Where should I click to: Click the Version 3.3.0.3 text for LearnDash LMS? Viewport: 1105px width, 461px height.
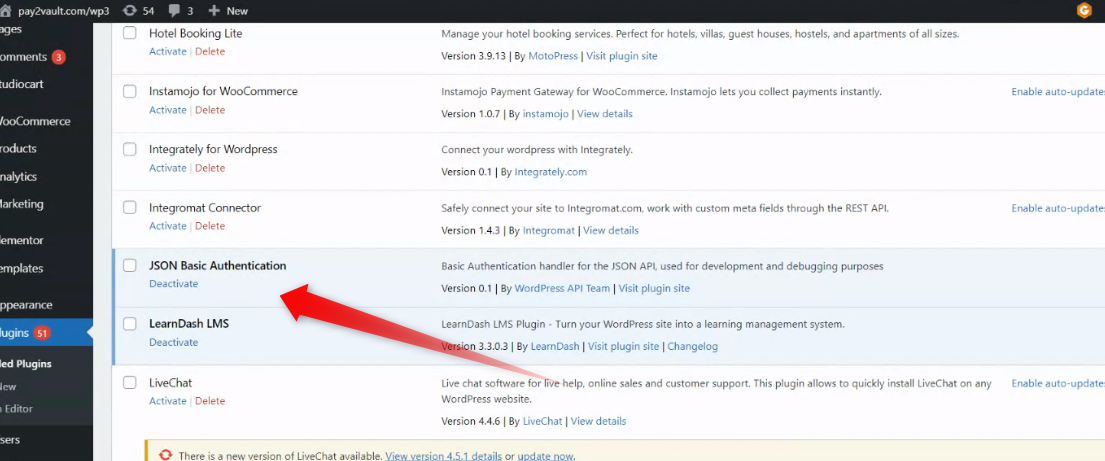point(476,347)
